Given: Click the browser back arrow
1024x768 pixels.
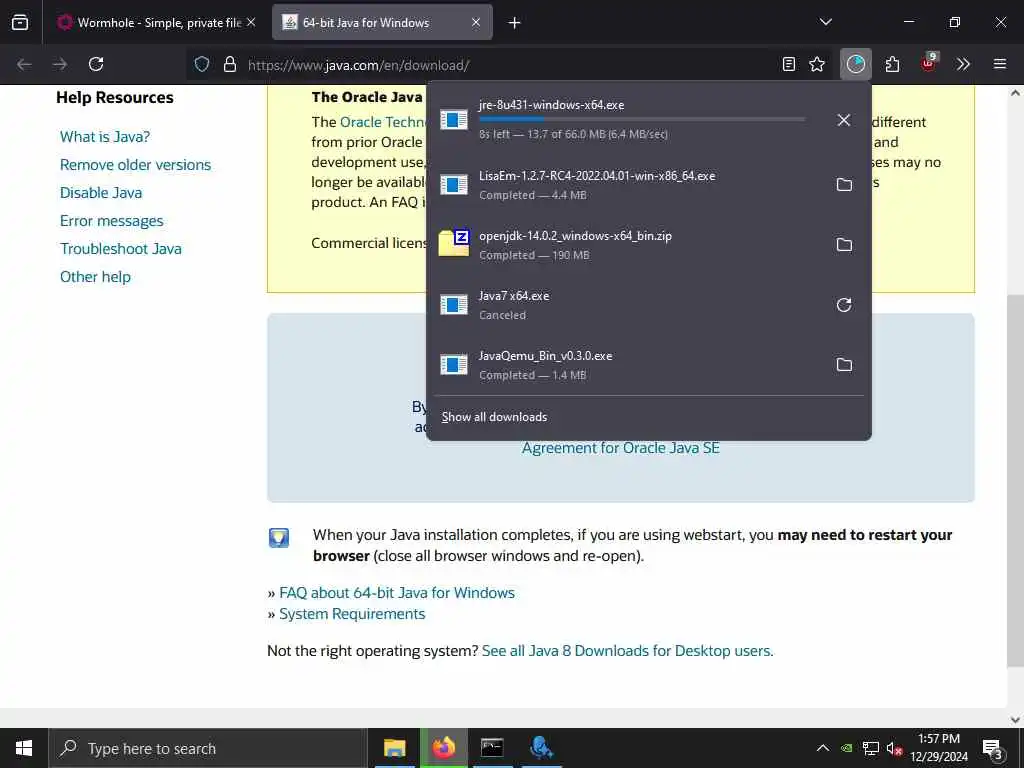Looking at the screenshot, I should coord(24,64).
